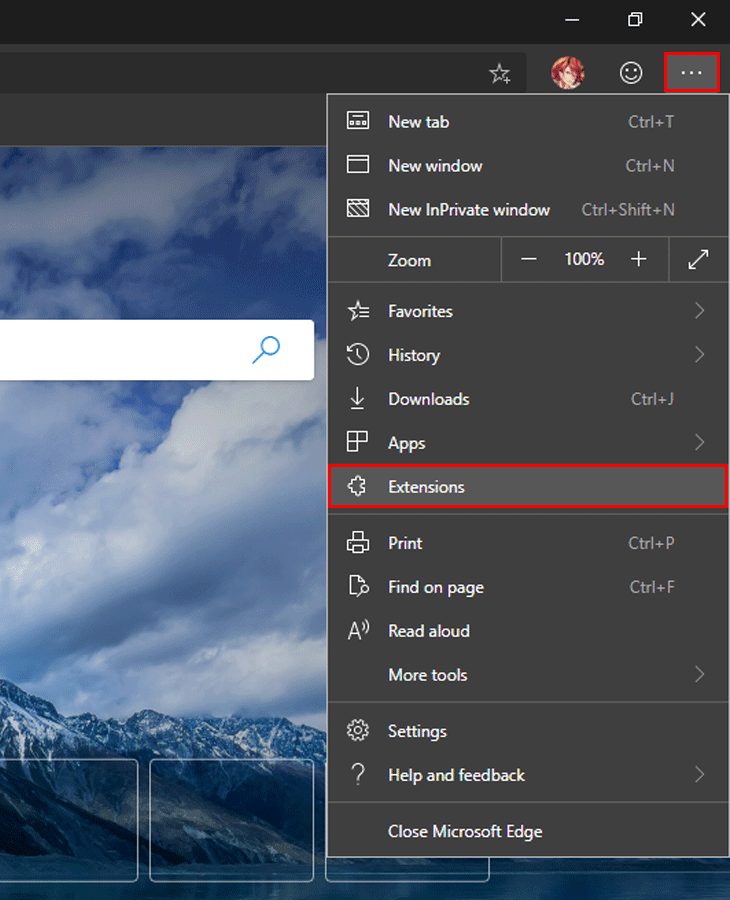Click the search magnifier icon
This screenshot has width=730, height=900.
[x=266, y=350]
